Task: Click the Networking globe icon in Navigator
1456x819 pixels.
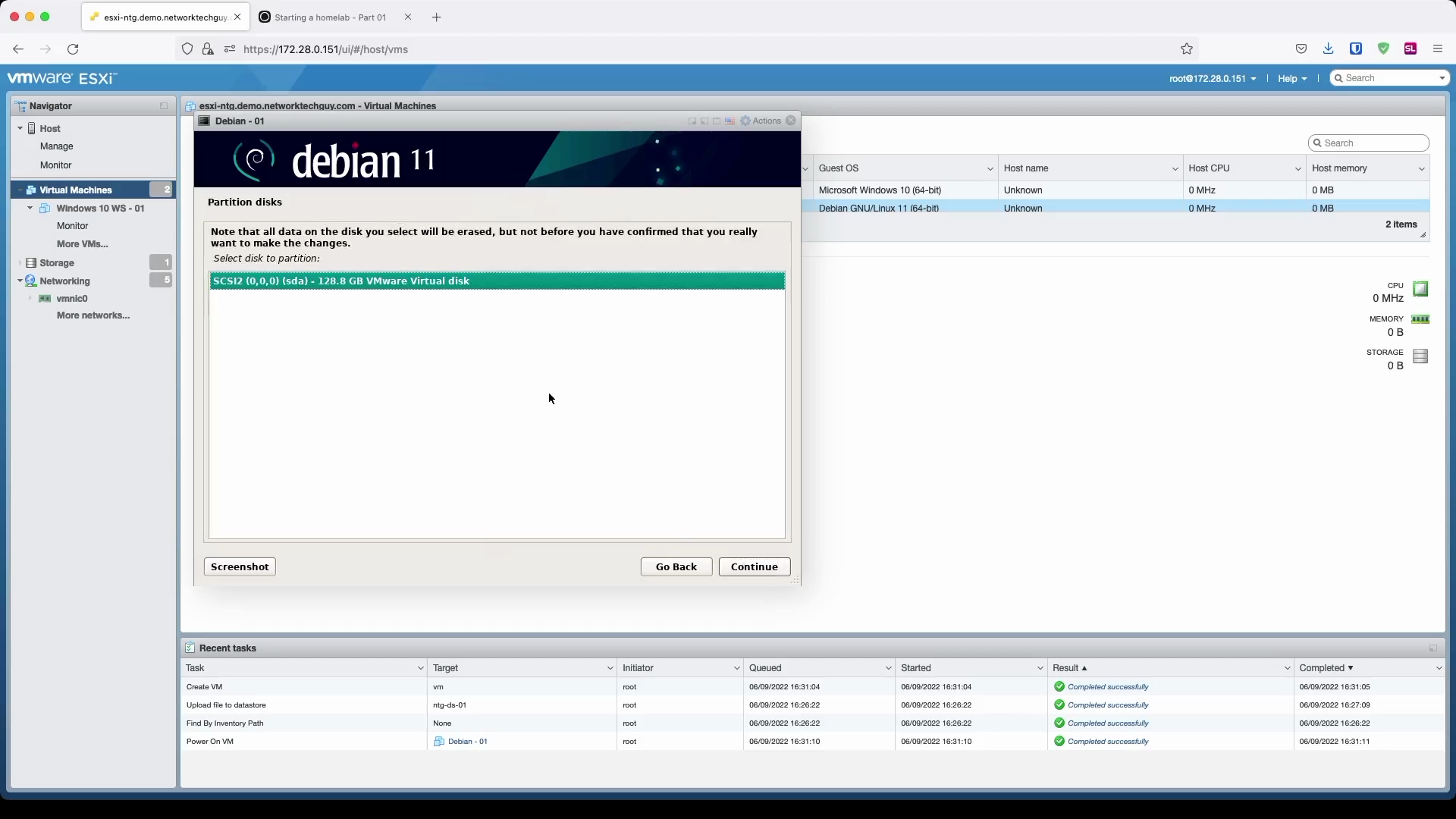Action: coord(31,281)
